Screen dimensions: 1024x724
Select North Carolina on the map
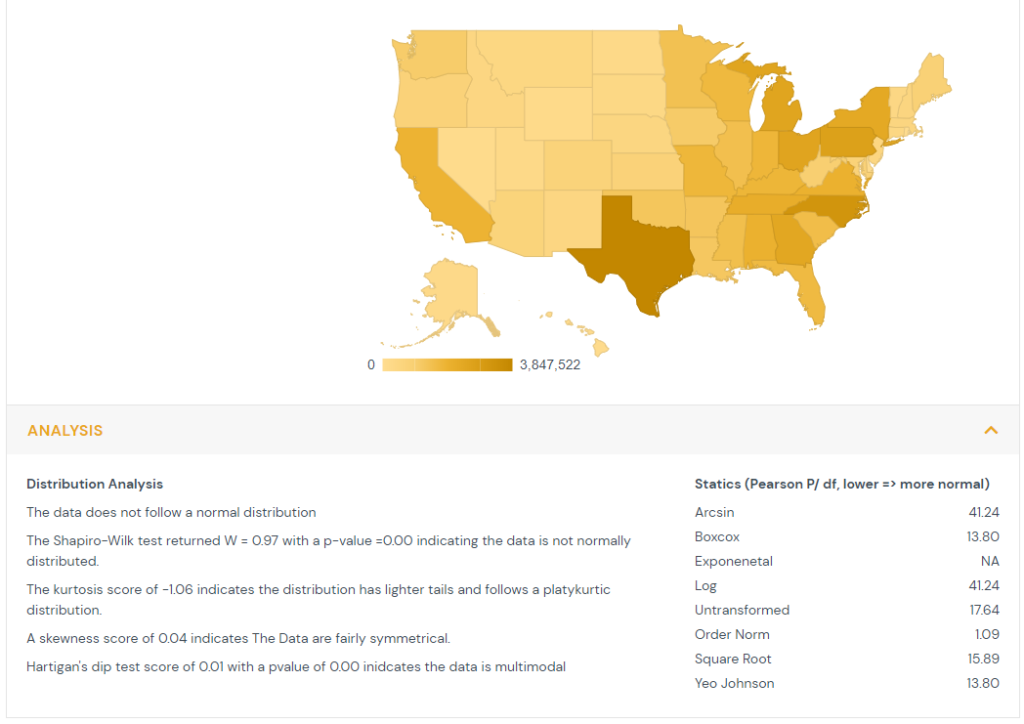(x=830, y=205)
